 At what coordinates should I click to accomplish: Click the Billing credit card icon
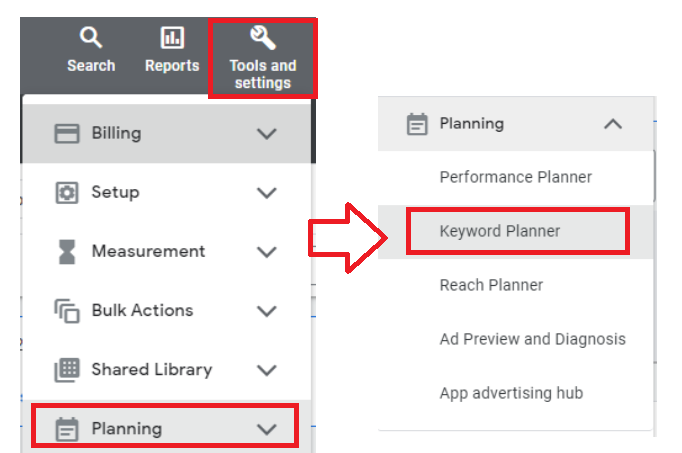[67, 133]
